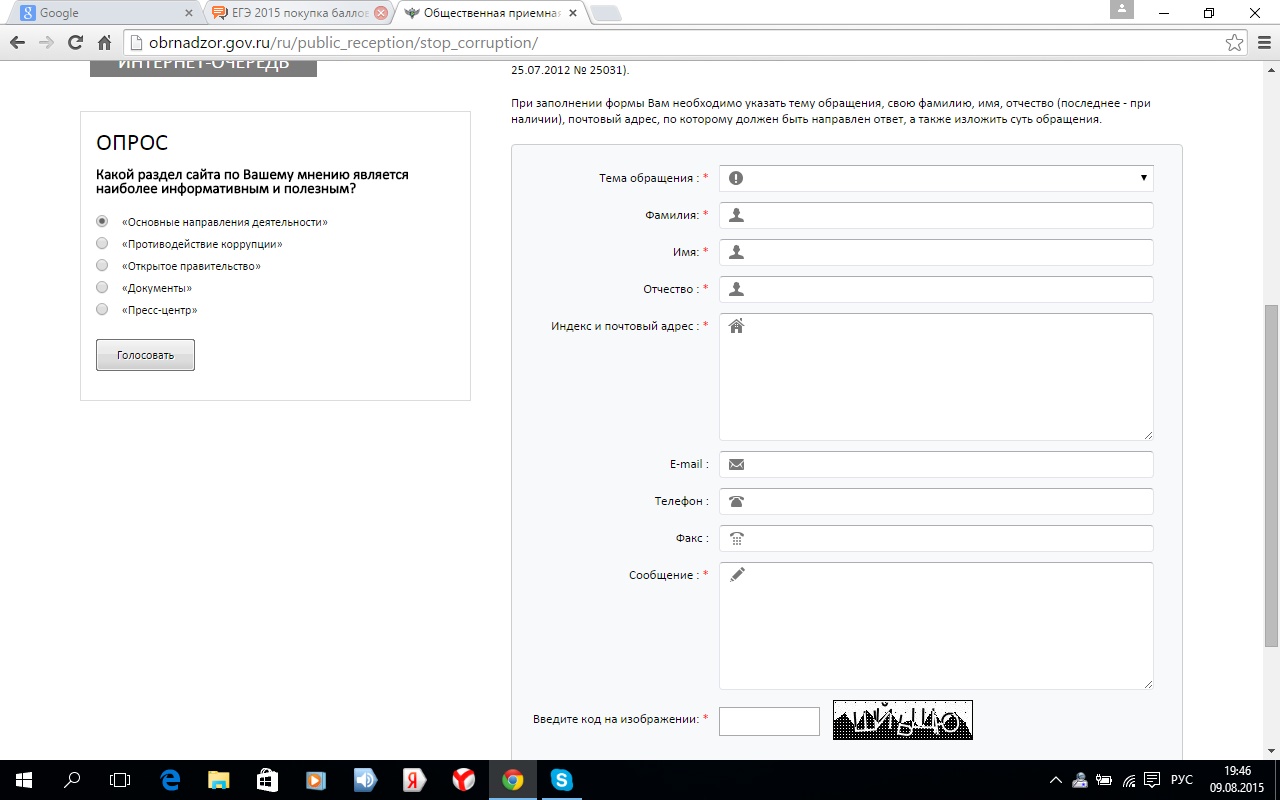This screenshot has width=1280, height=800.
Task: Open Windows taskbar search
Action: point(72,780)
